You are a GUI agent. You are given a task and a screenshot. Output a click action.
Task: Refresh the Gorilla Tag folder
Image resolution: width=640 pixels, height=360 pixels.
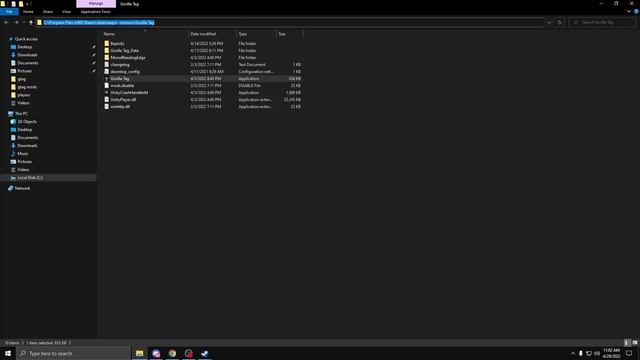(560, 22)
